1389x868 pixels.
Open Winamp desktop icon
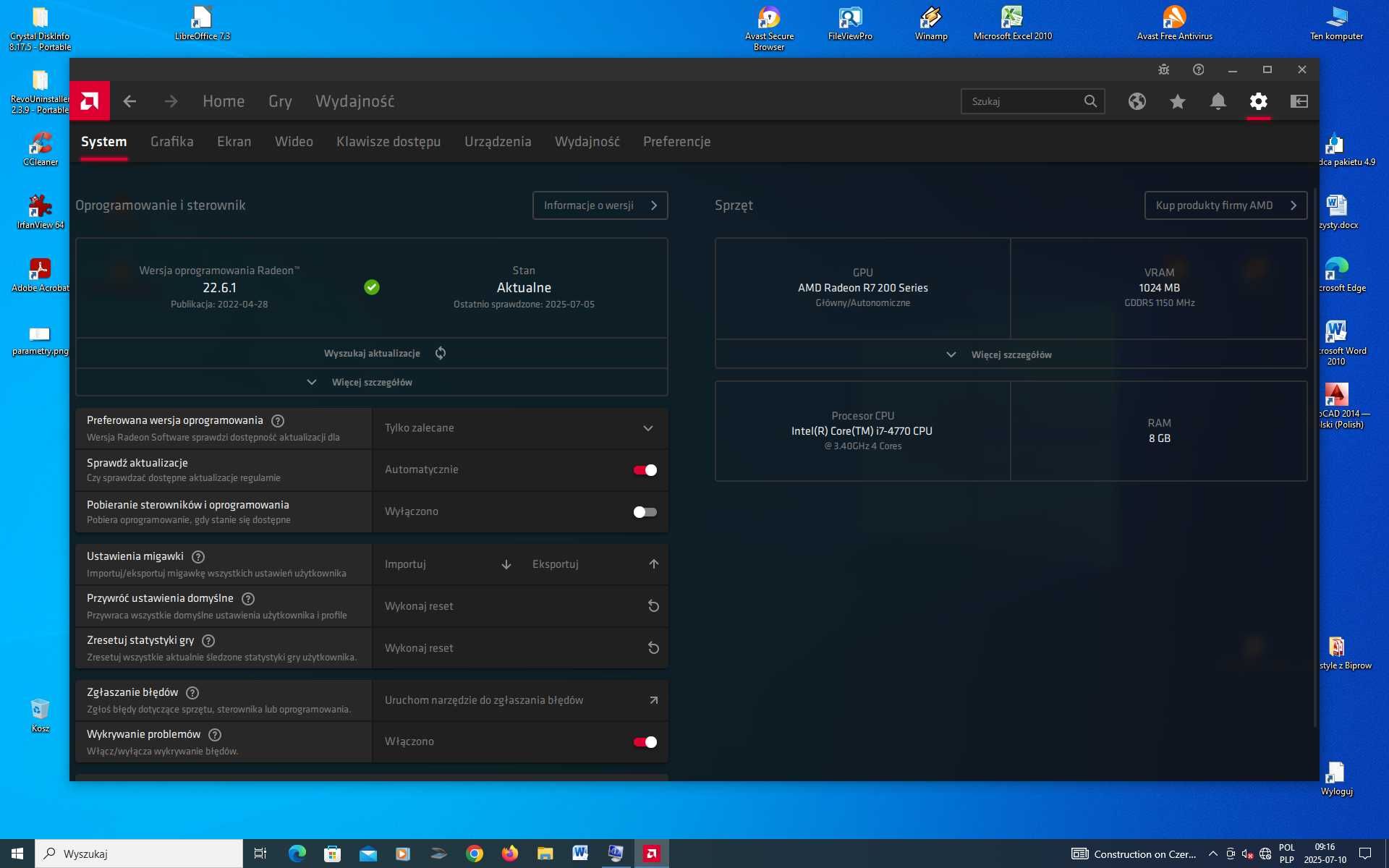pos(931,23)
